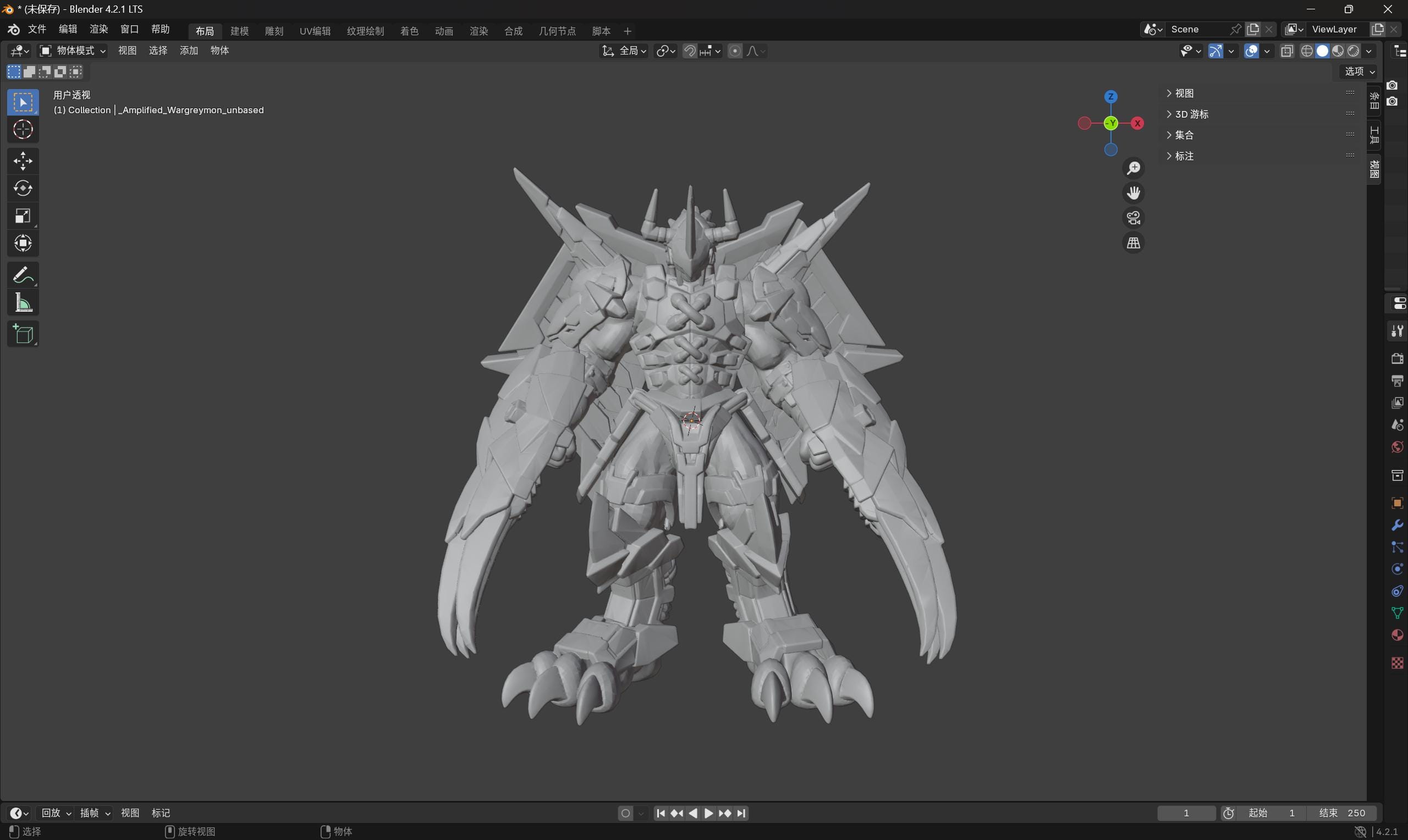Viewport: 1408px width, 840px height.
Task: Toggle proportional editing
Action: pyautogui.click(x=735, y=51)
